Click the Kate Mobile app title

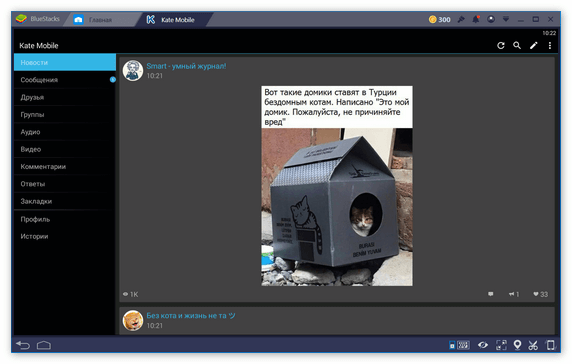pos(39,46)
